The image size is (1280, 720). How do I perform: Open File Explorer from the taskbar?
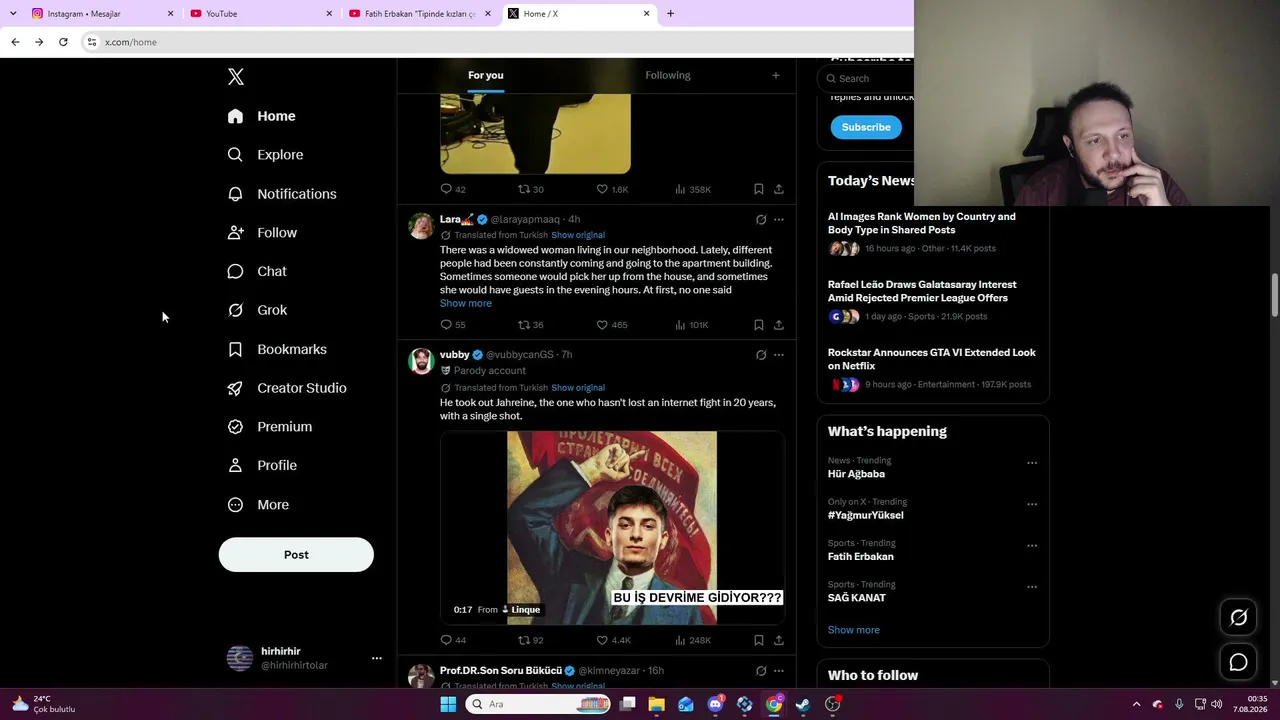coord(656,704)
